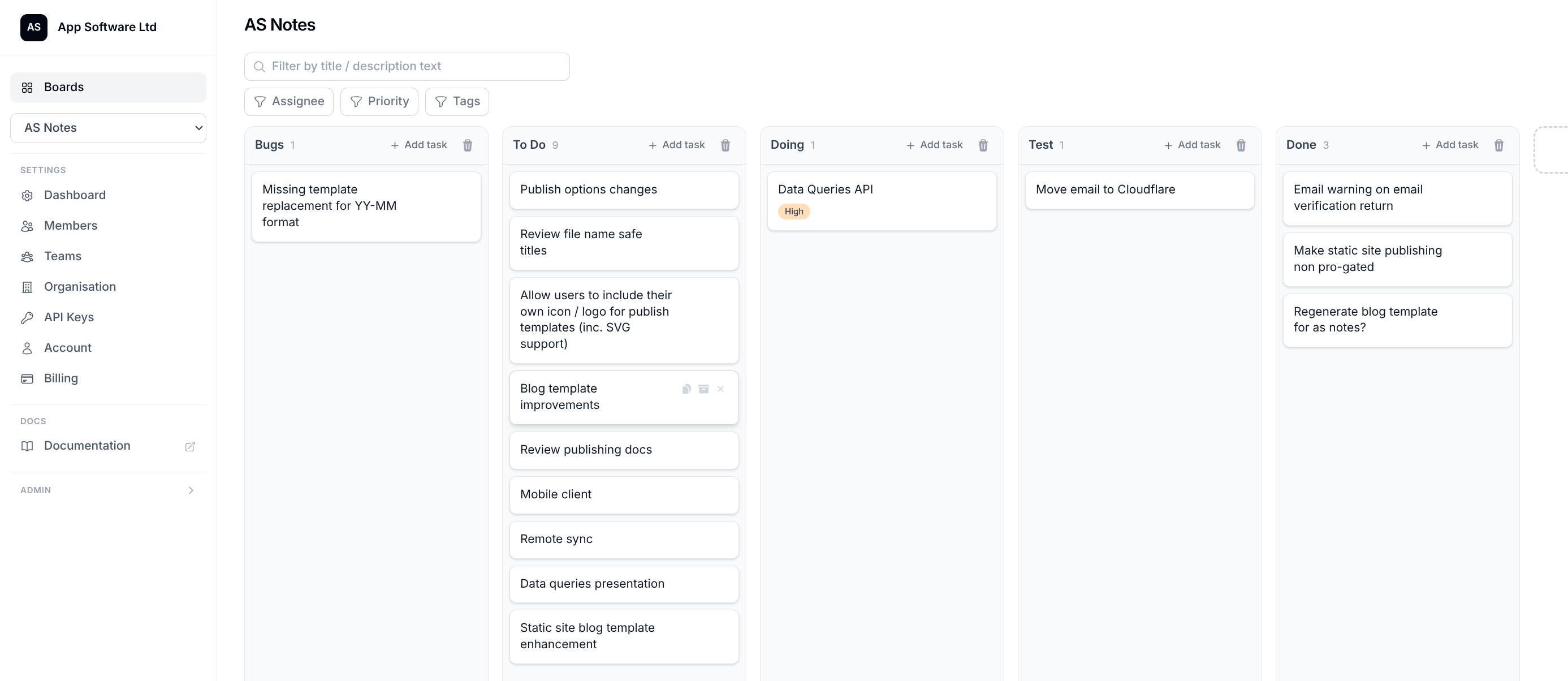
Task: Open the AS Notes board selector dropdown
Action: pos(108,128)
